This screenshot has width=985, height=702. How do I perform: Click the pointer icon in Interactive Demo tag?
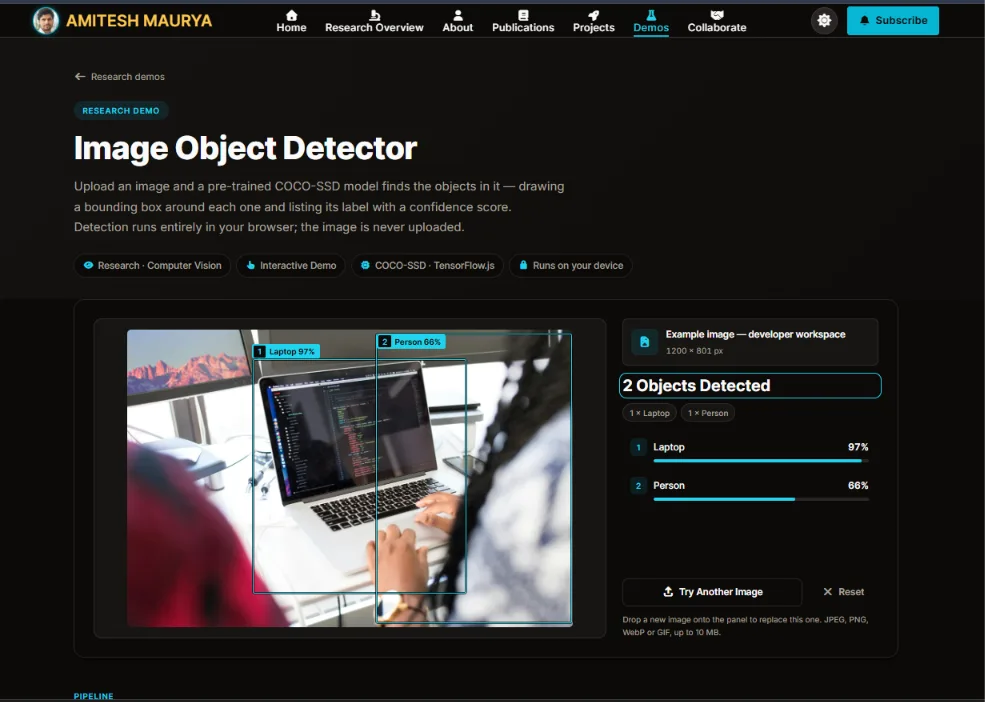[251, 265]
